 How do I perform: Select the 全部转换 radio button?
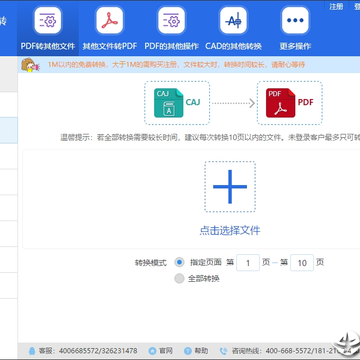coord(179,279)
